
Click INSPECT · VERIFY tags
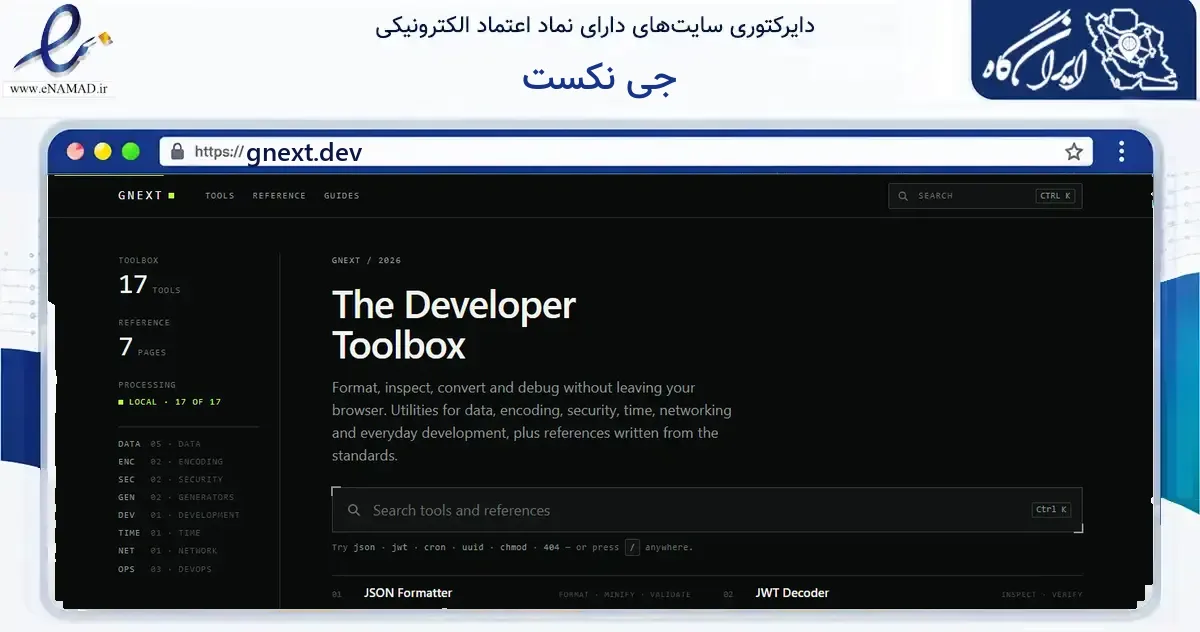point(1041,595)
